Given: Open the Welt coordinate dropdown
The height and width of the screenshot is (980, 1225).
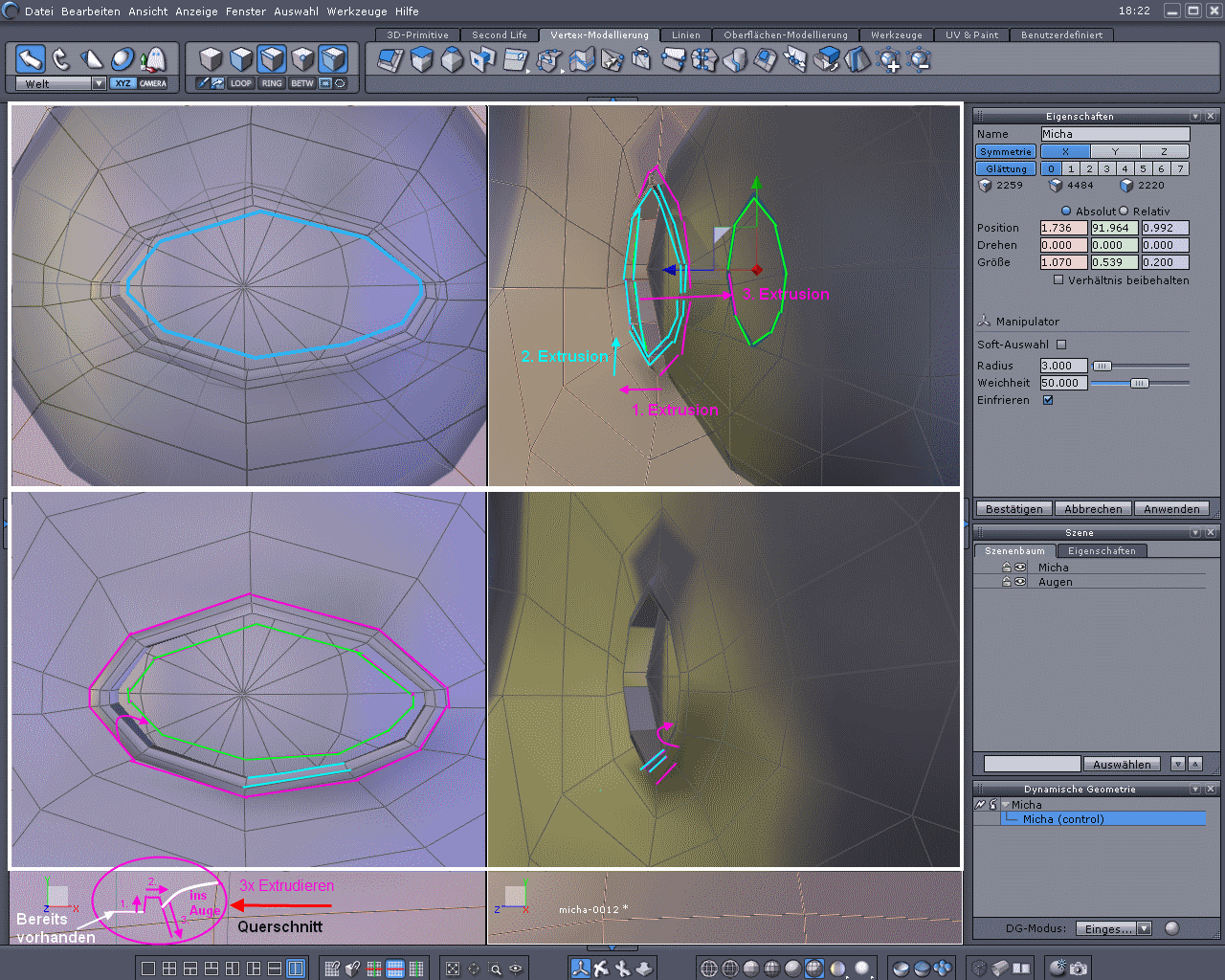Looking at the screenshot, I should [x=99, y=83].
